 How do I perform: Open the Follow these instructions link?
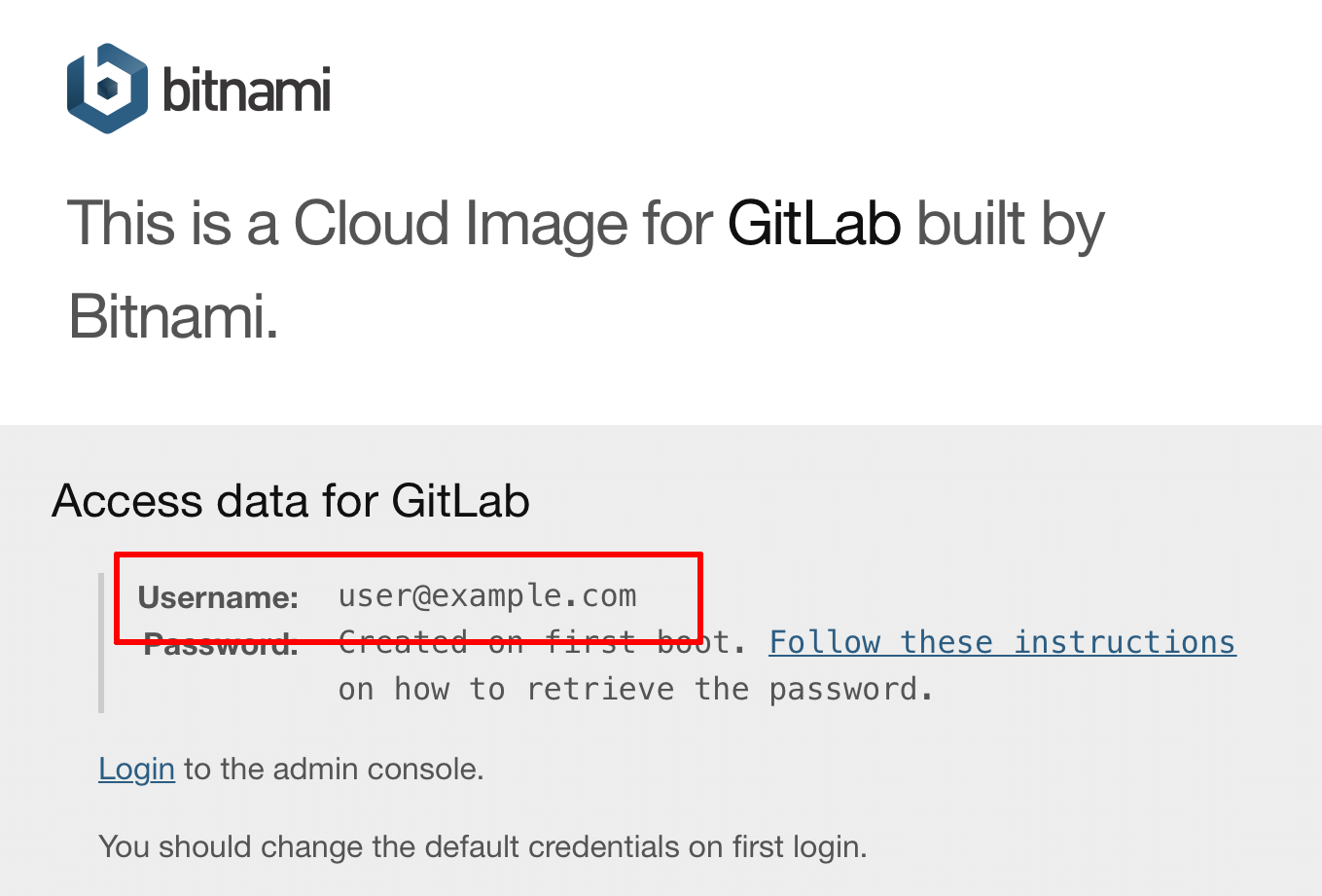[x=1002, y=642]
